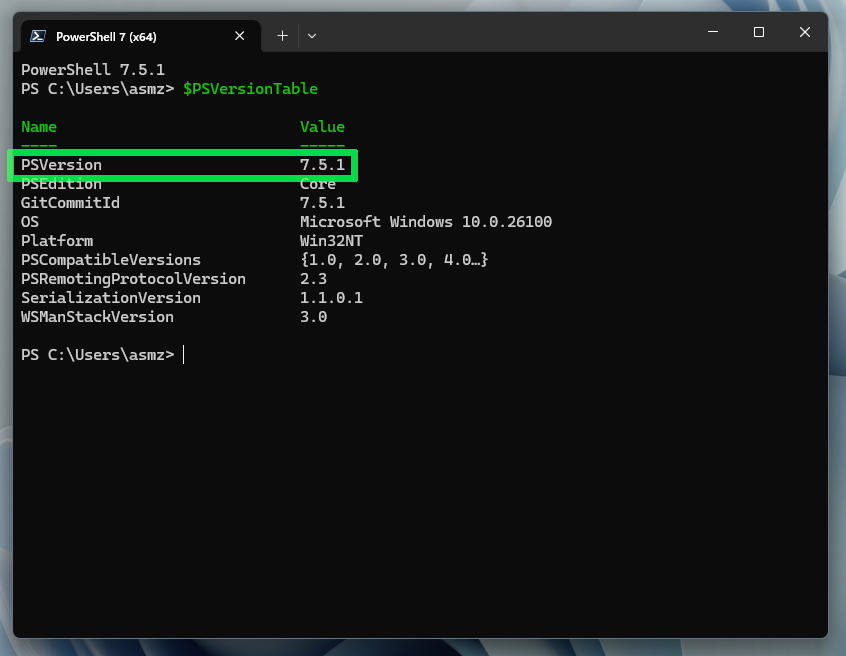The width and height of the screenshot is (846, 656).
Task: Click the PSCompatibleVersions value list
Action: click(x=394, y=260)
